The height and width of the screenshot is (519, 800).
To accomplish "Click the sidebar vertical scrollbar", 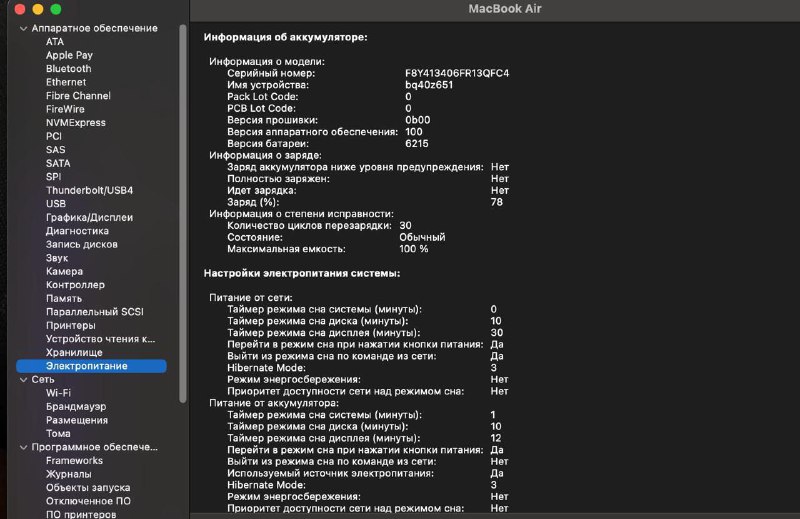I will 183,214.
